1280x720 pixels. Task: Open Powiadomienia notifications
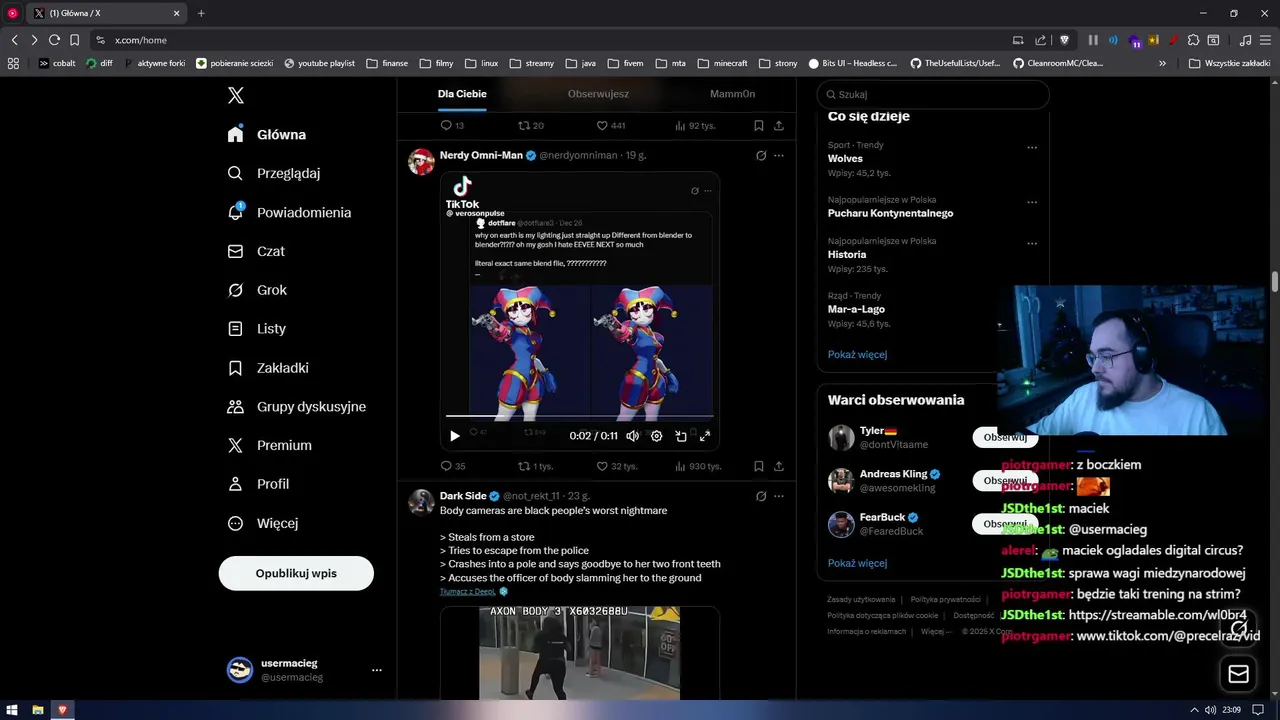click(288, 212)
